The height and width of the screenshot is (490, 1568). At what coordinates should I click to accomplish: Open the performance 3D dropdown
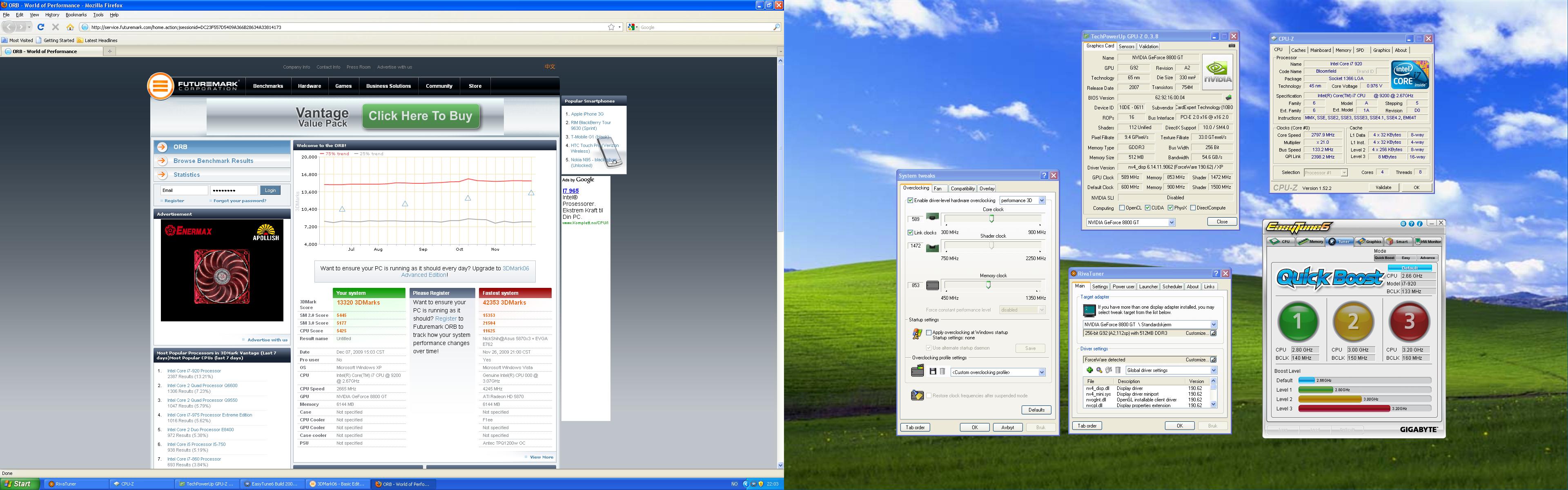tap(1042, 200)
